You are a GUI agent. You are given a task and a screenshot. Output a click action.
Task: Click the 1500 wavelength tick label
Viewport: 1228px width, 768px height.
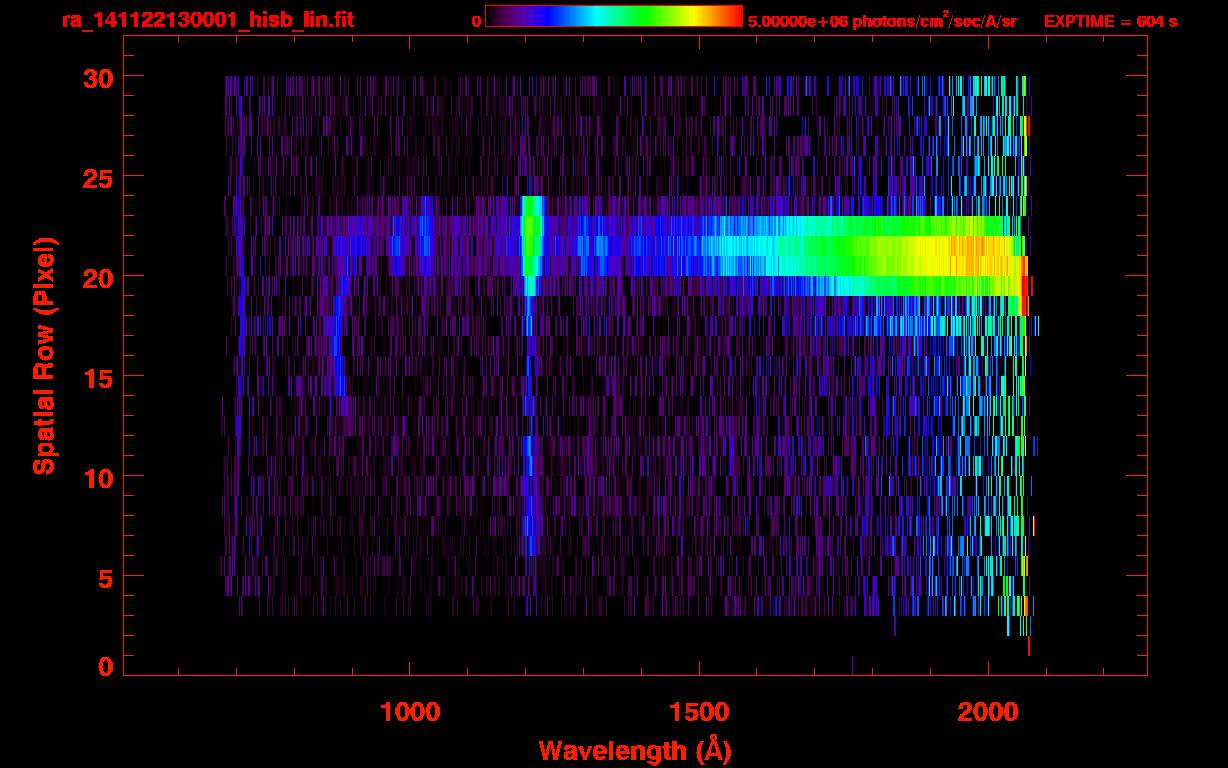pyautogui.click(x=699, y=712)
